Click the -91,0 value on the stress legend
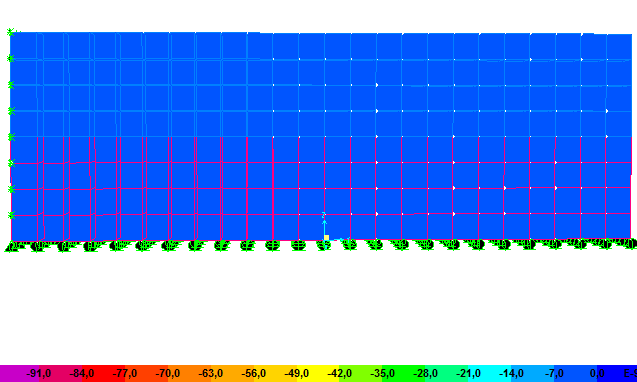 (39, 373)
